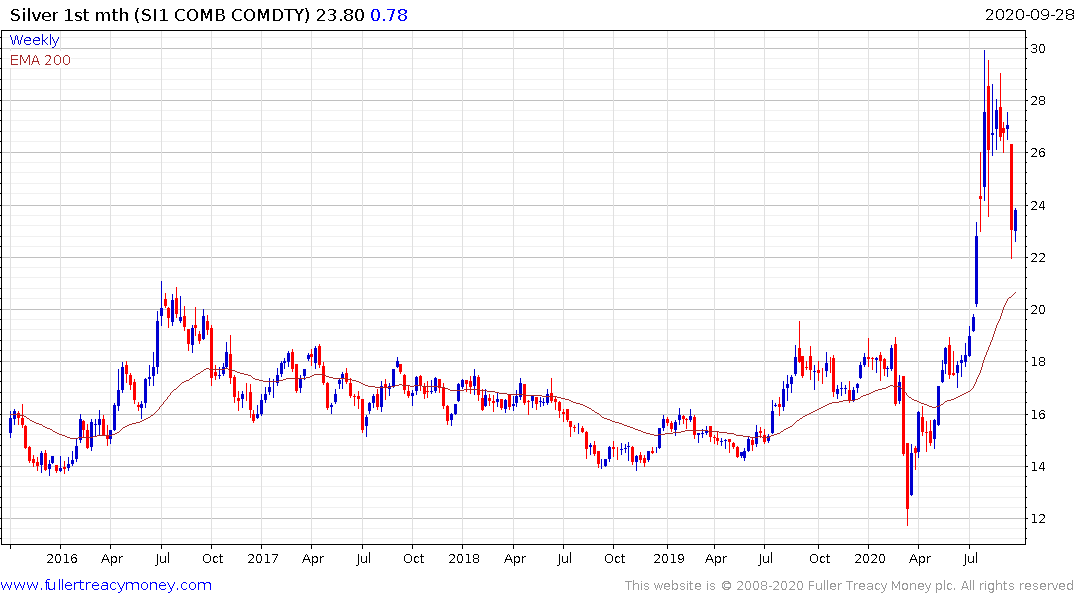Click the 28 price axis label
Viewport: 1075px width, 600px height.
pyautogui.click(x=1037, y=101)
